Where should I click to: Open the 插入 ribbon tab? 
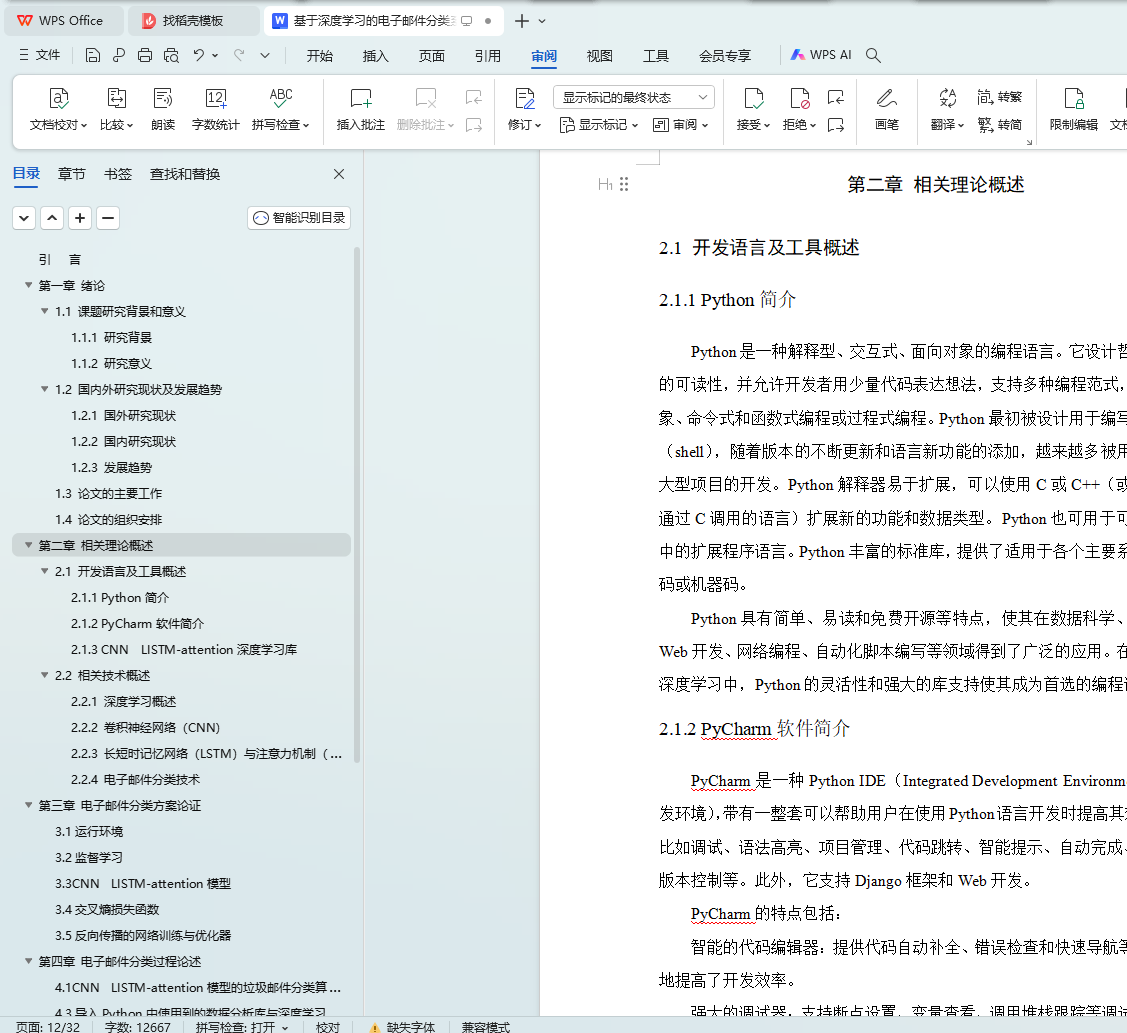coord(375,56)
